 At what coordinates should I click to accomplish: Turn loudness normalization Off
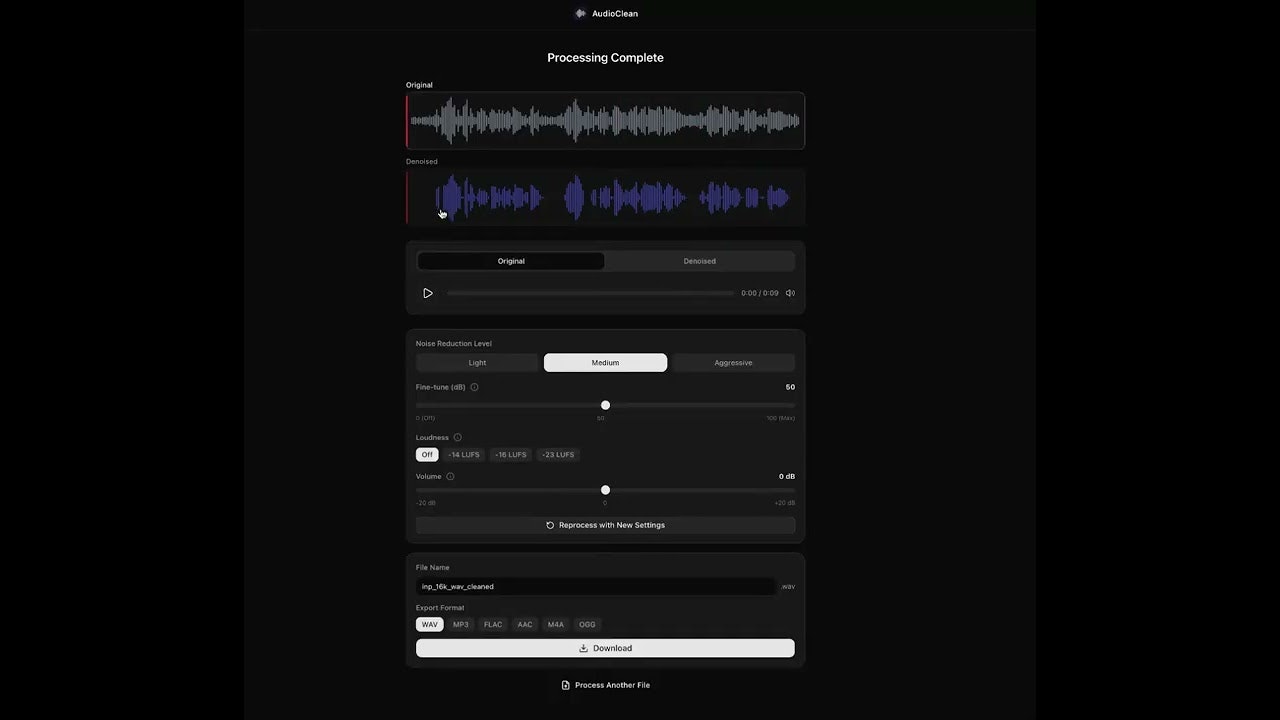(427, 454)
